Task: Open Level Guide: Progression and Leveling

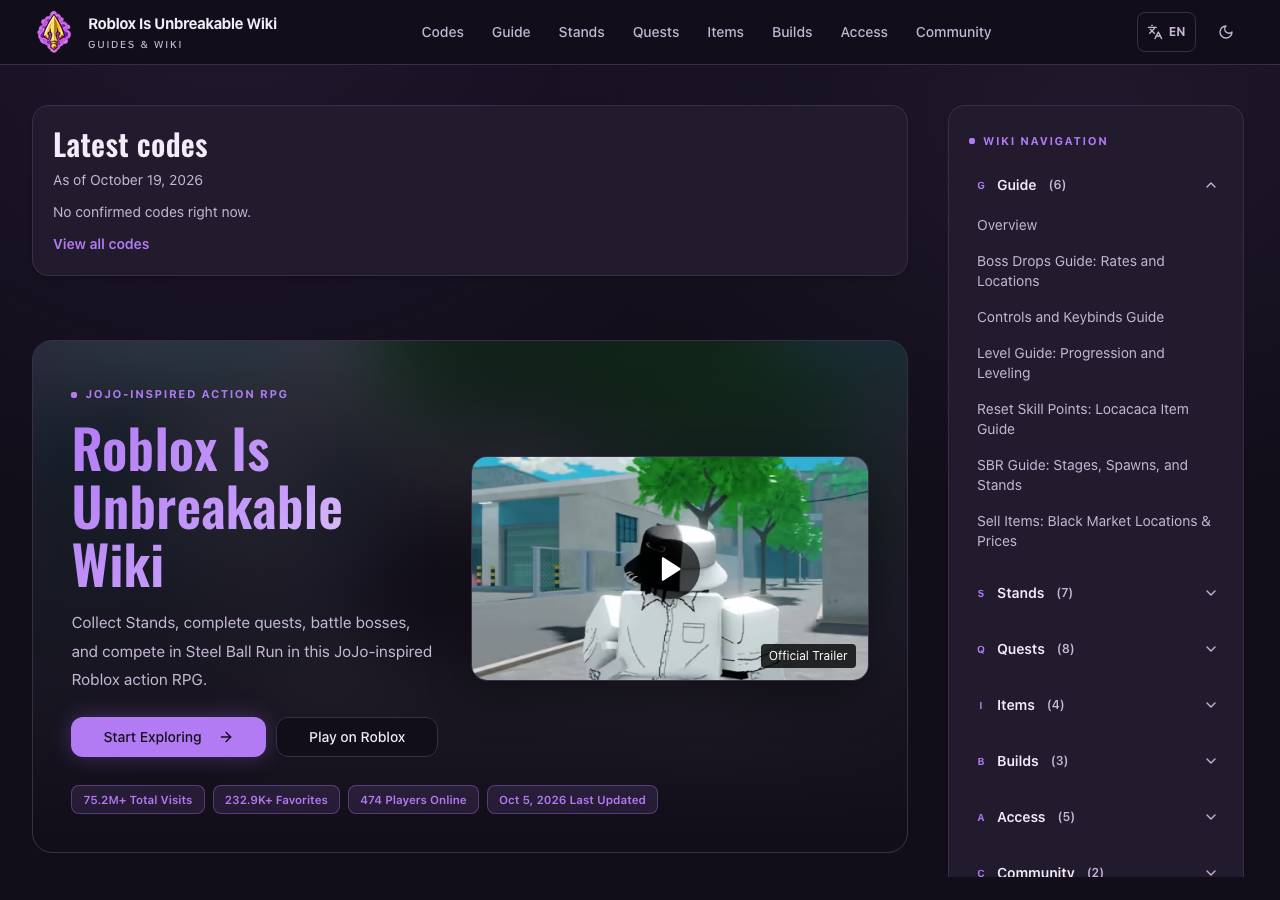Action: tap(1071, 363)
